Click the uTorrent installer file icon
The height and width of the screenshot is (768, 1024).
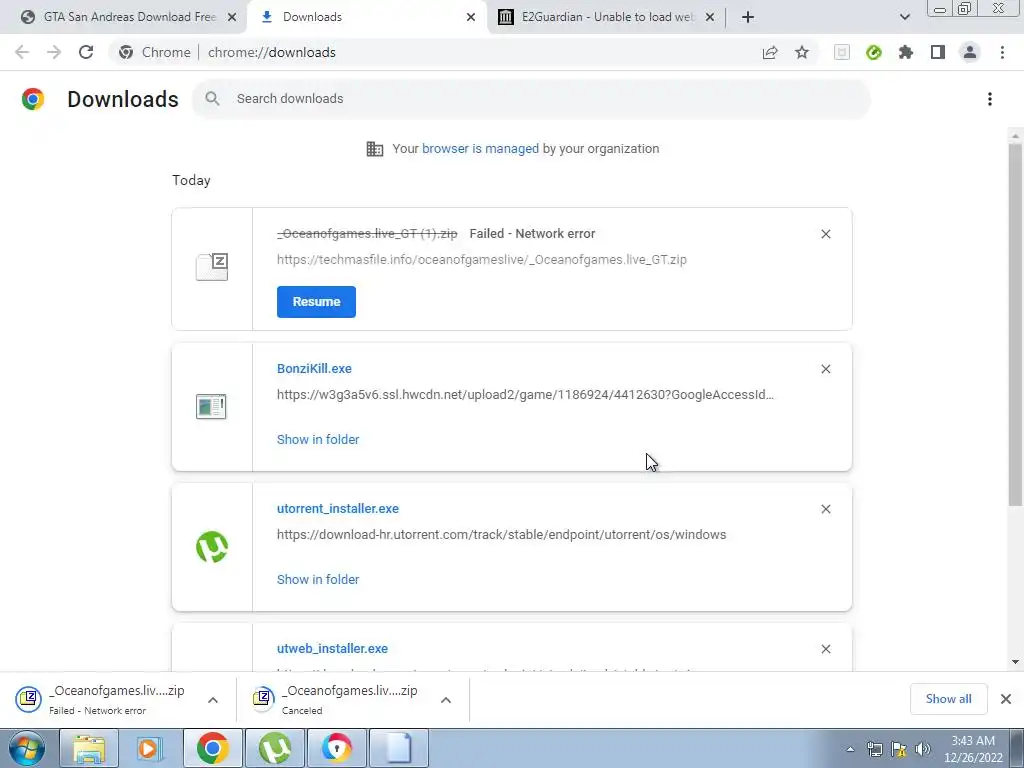pyautogui.click(x=212, y=547)
